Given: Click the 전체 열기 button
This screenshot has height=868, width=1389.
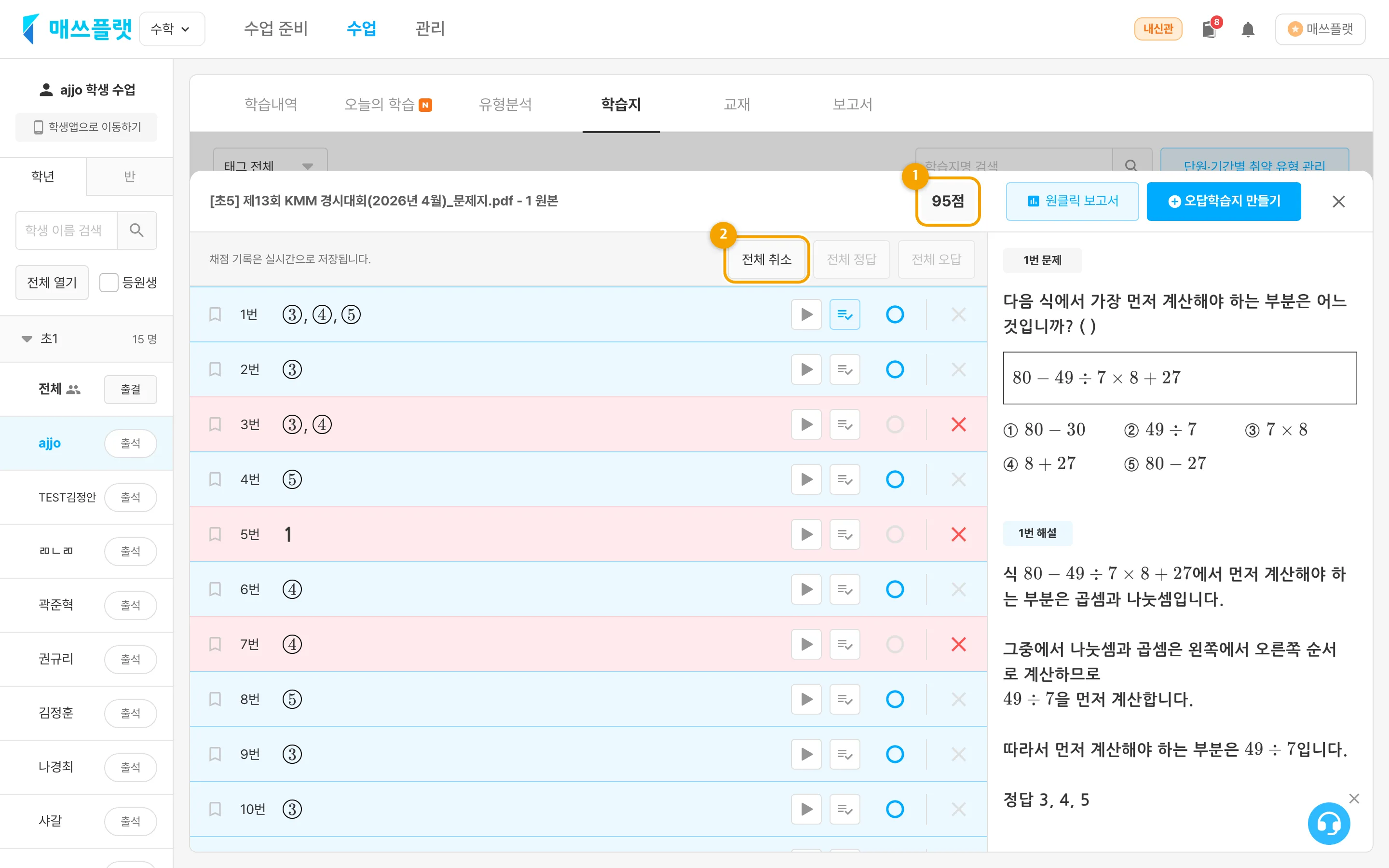Looking at the screenshot, I should (x=52, y=283).
